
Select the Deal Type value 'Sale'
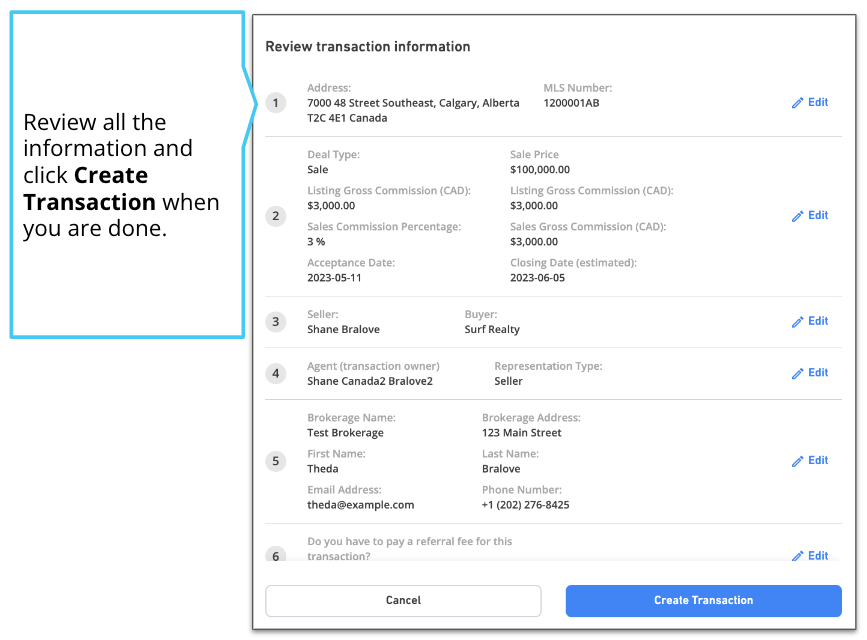[318, 170]
